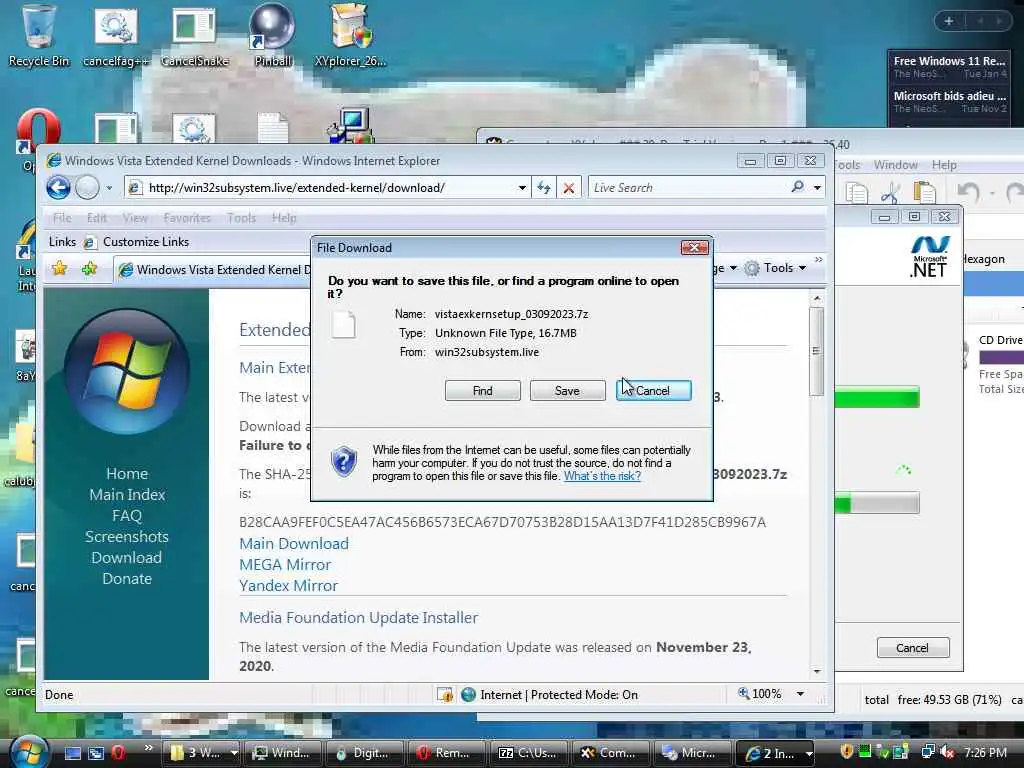This screenshot has height=768, width=1024.
Task: Open Screenshots in the sidebar
Action: point(127,536)
